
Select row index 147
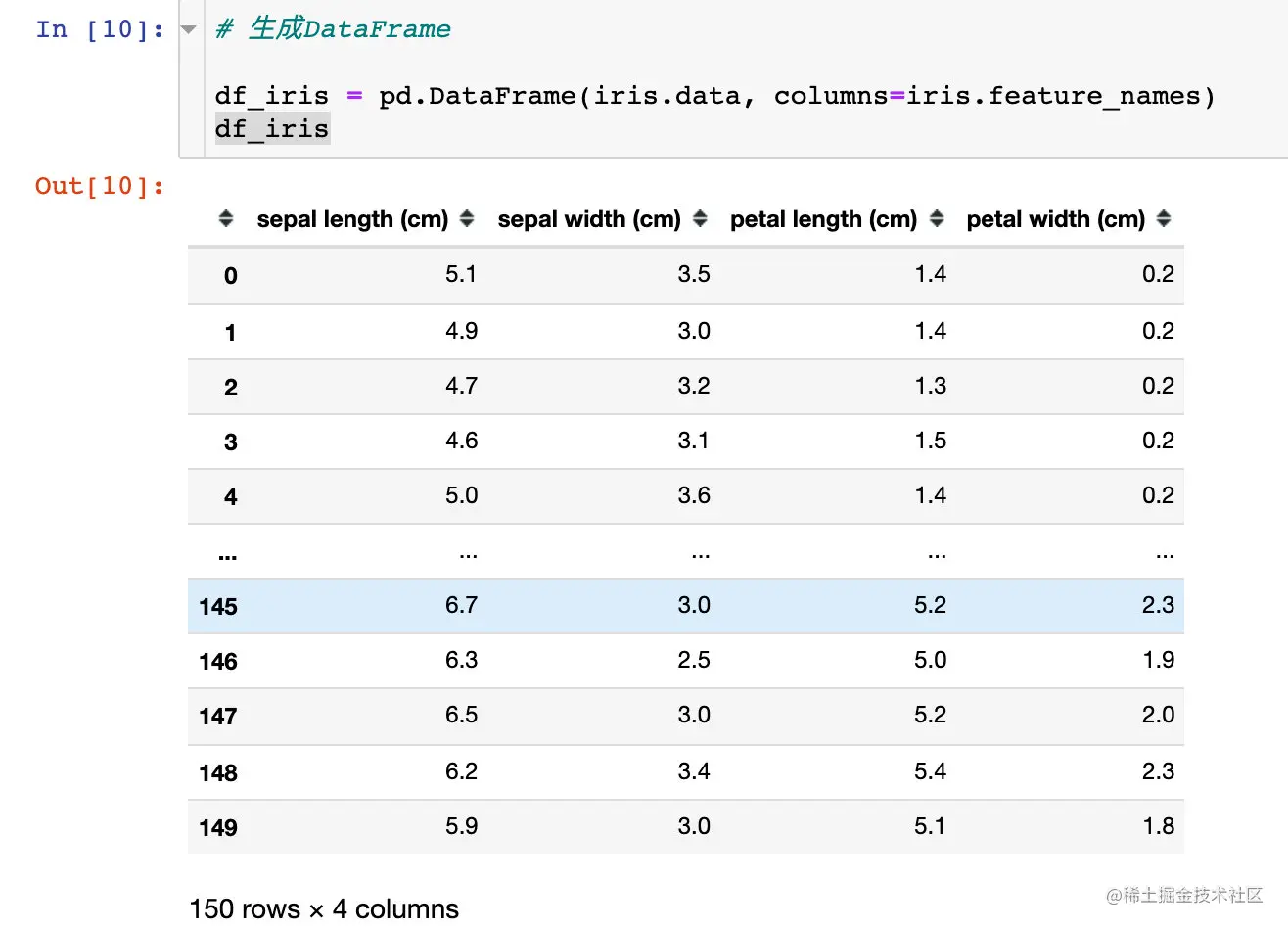point(218,717)
